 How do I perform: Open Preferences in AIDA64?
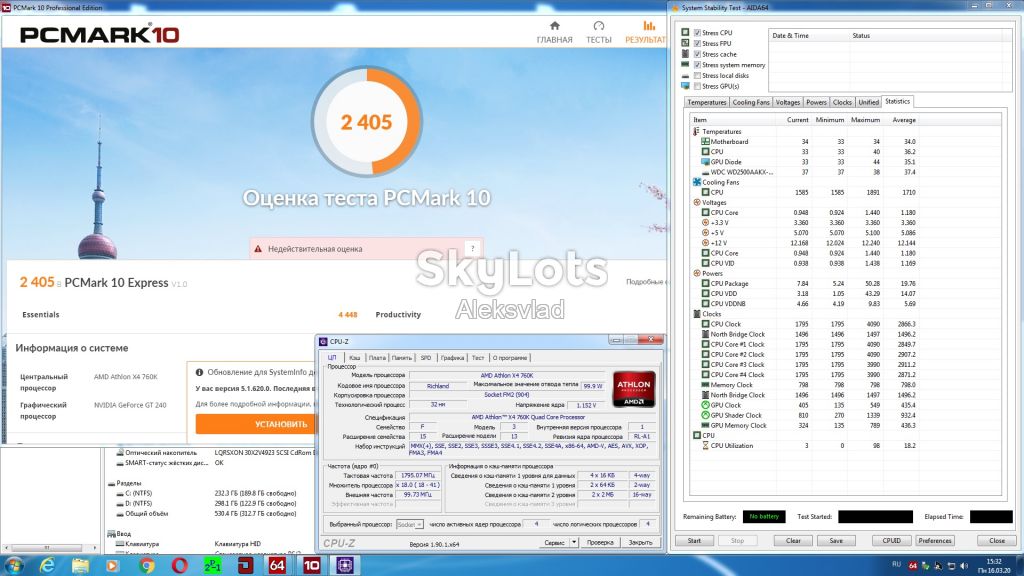935,540
